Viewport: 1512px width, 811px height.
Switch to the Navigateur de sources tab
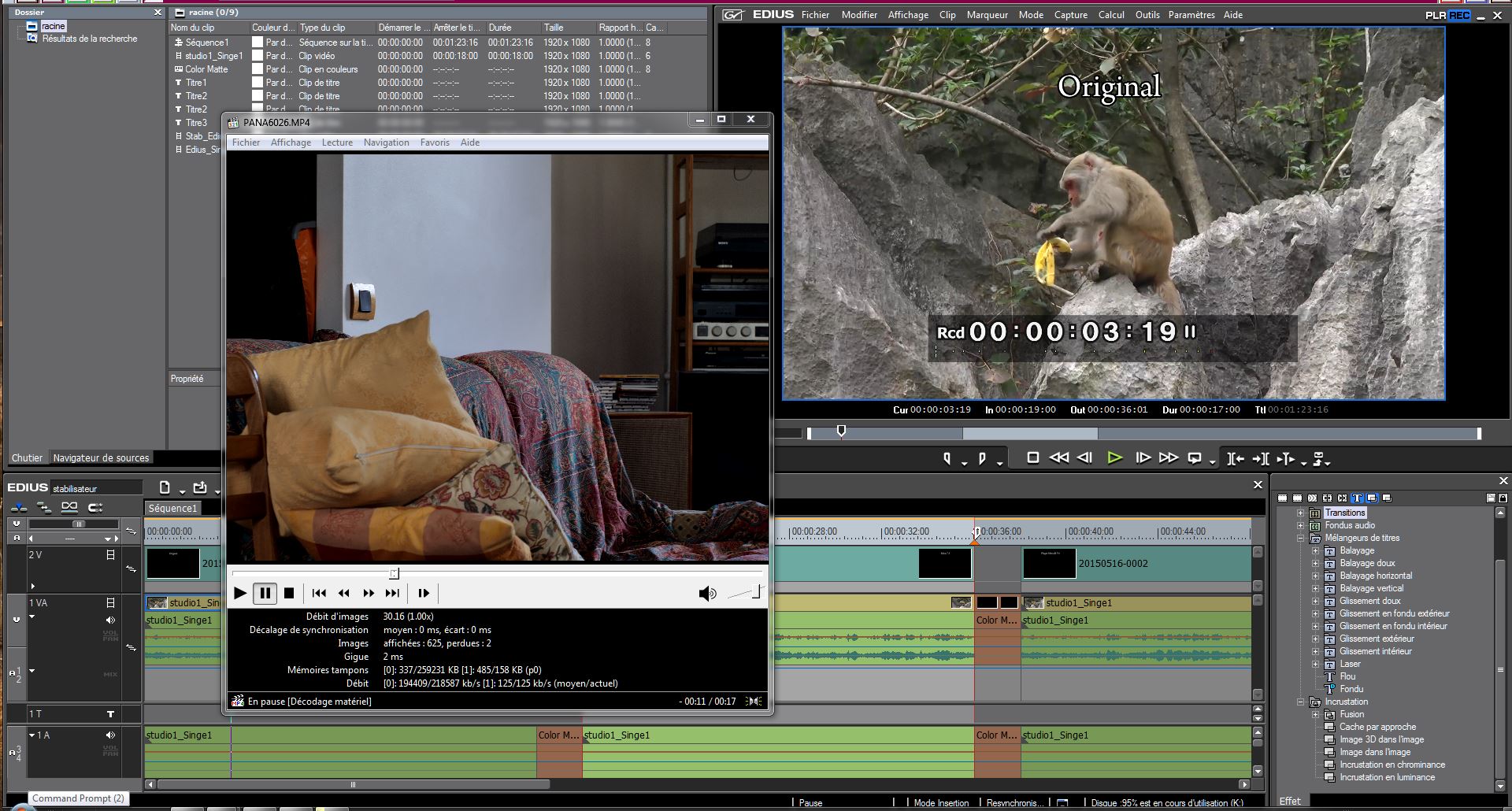click(x=101, y=457)
